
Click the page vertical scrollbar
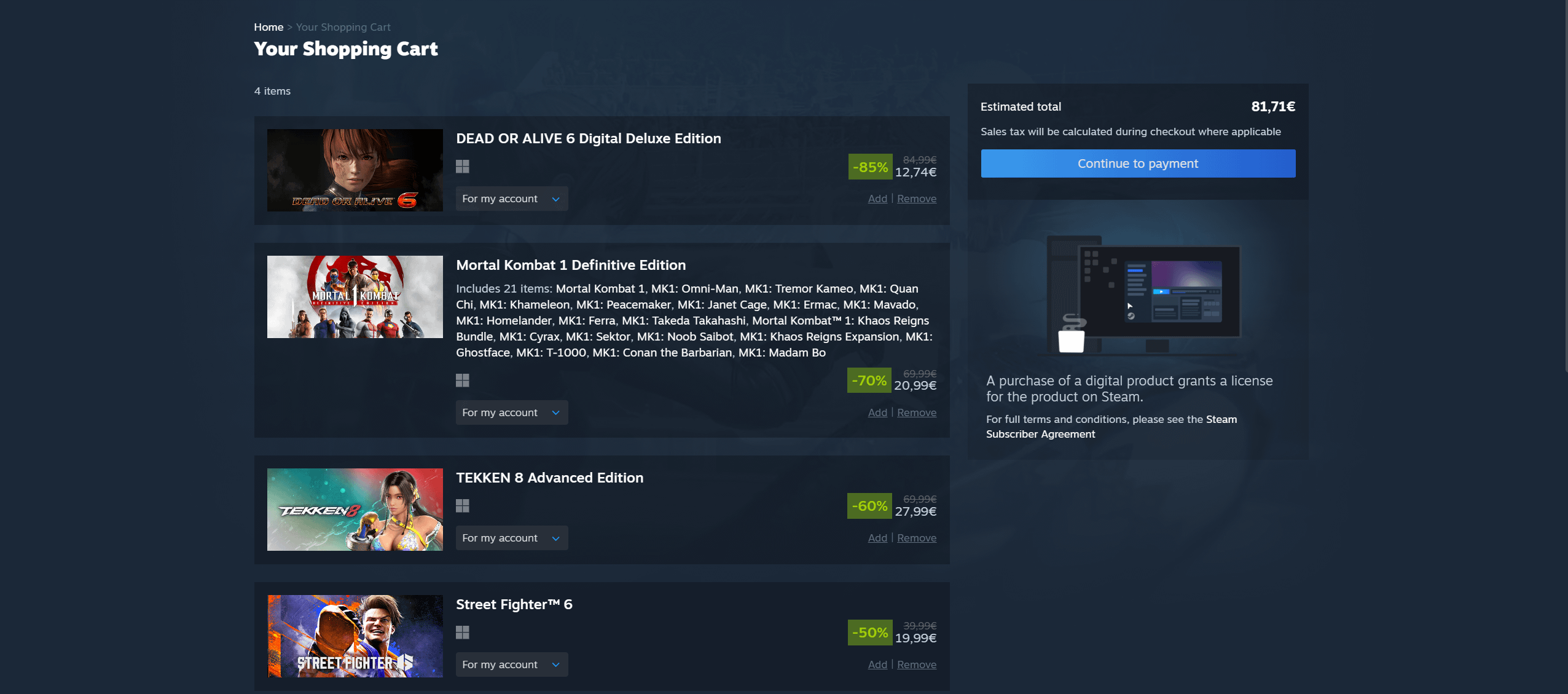(1566, 184)
